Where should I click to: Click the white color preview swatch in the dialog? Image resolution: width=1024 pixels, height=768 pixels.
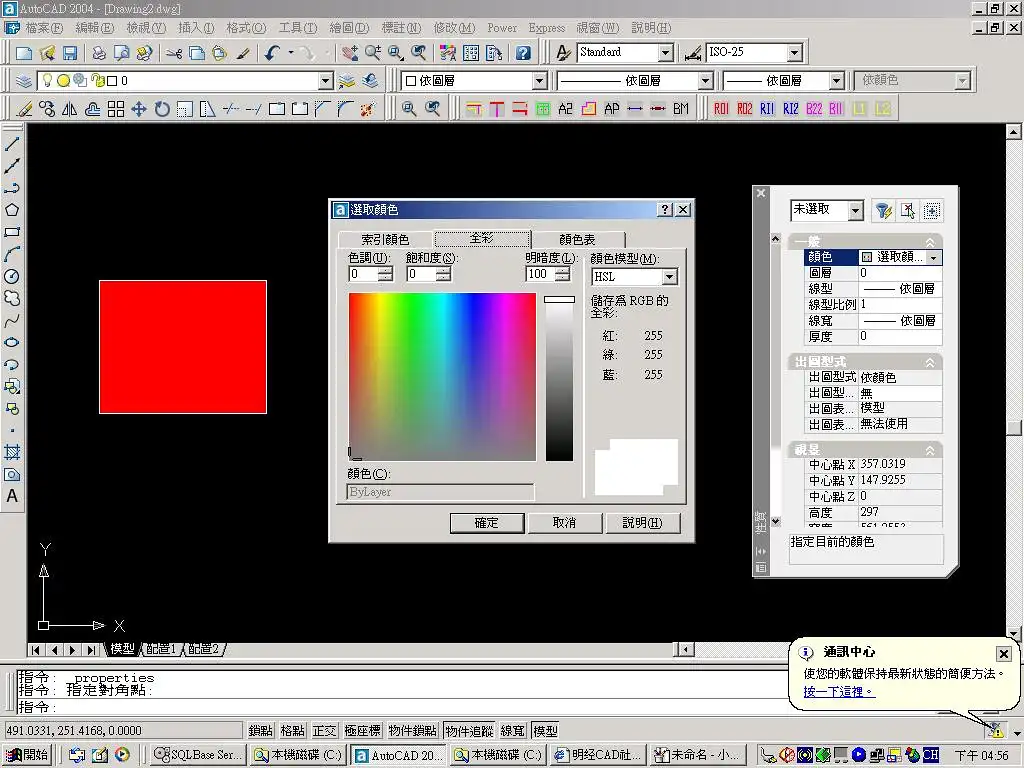636,467
